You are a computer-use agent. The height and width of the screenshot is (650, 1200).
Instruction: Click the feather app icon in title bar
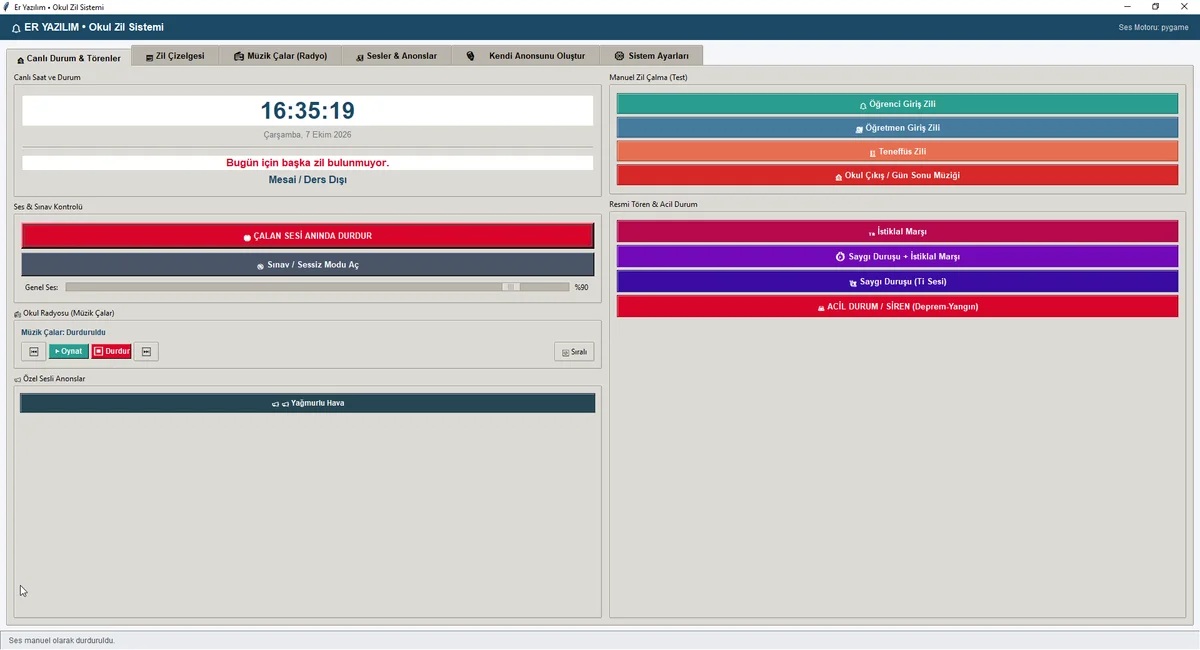[7, 7]
